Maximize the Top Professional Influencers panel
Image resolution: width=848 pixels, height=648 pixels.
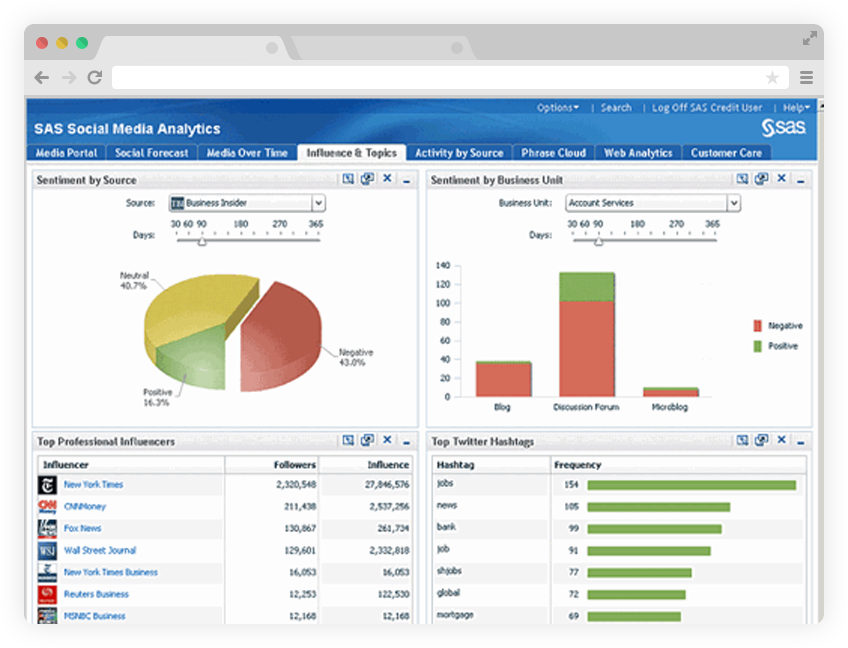click(x=348, y=440)
